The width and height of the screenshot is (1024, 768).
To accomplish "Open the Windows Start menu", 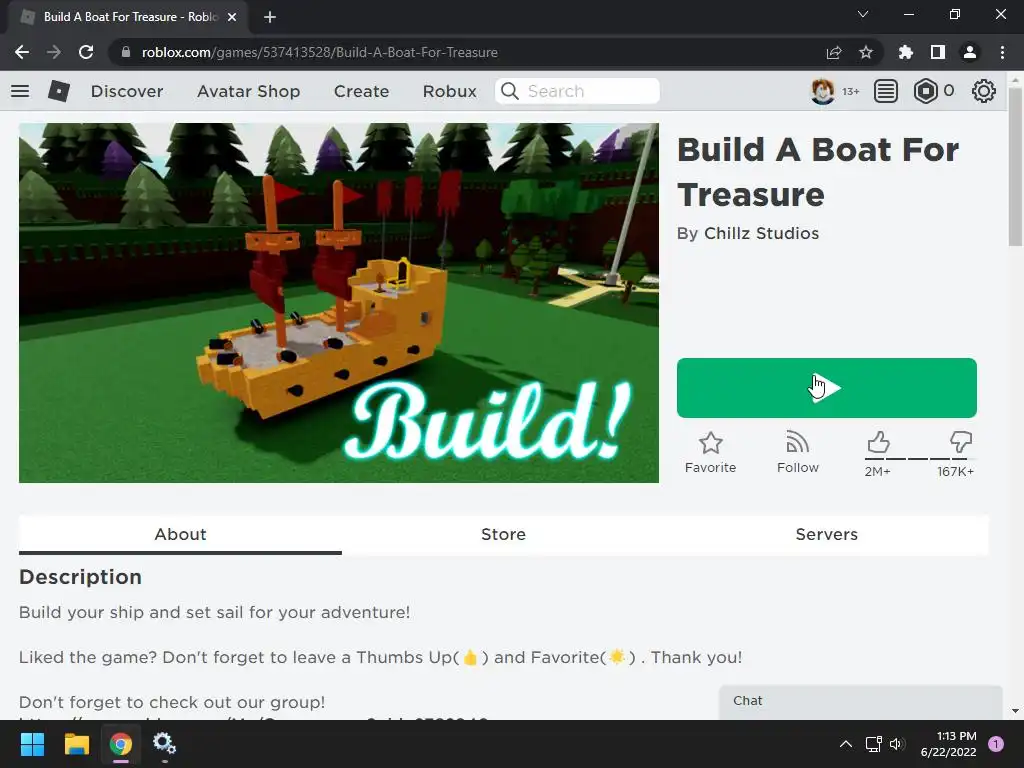I will [32, 744].
